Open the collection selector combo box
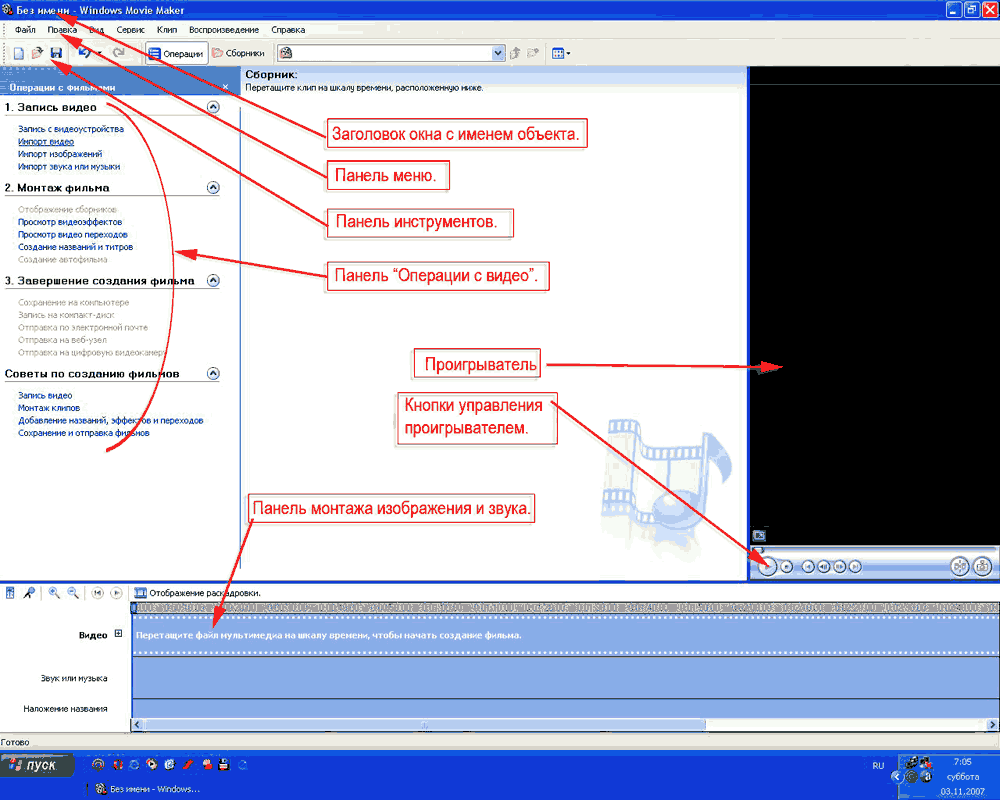This screenshot has width=1000, height=800. tap(392, 53)
